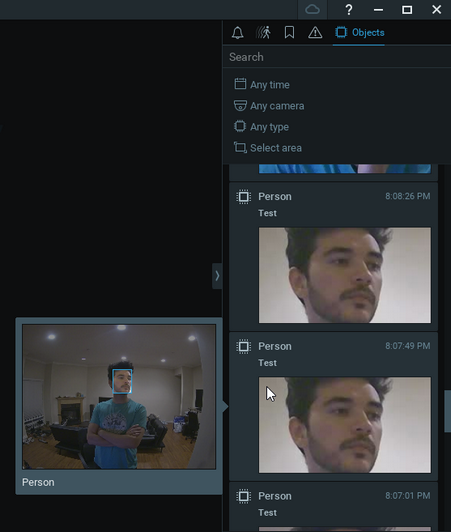Maximize the application window
The height and width of the screenshot is (532, 451).
point(407,10)
